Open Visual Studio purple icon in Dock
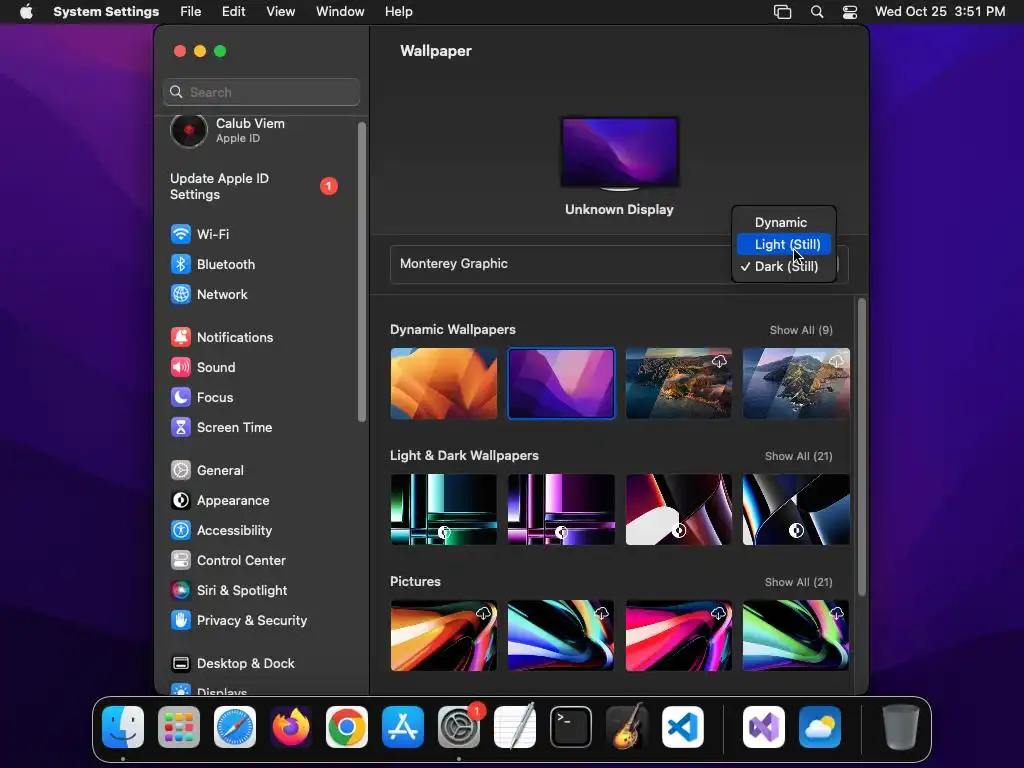This screenshot has width=1024, height=768. (764, 727)
